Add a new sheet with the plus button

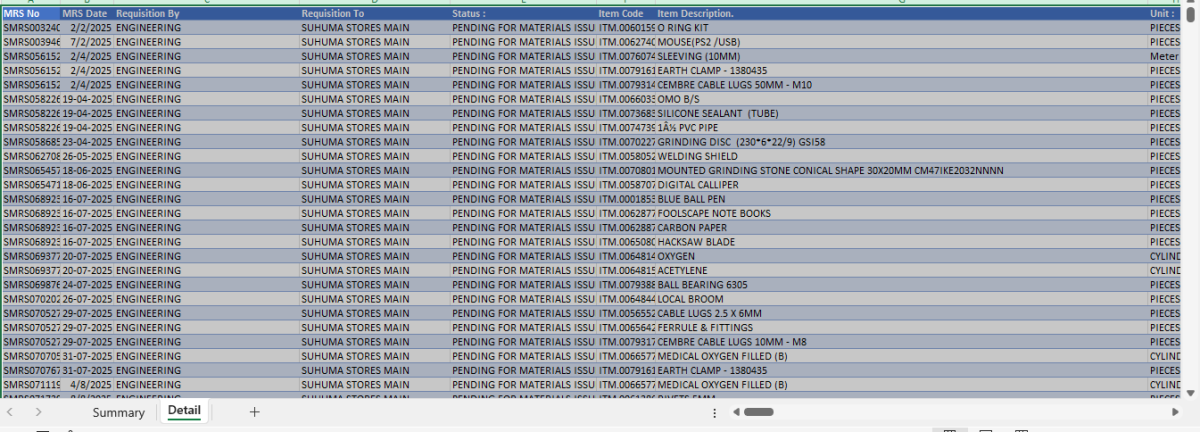point(254,412)
